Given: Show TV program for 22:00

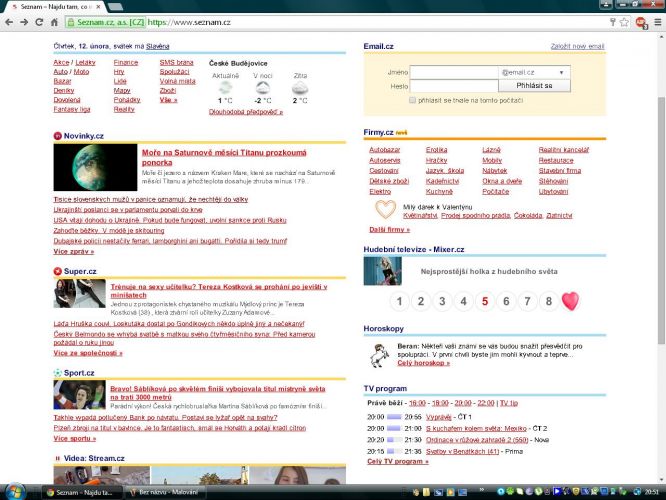Looking at the screenshot, I should 485,403.
